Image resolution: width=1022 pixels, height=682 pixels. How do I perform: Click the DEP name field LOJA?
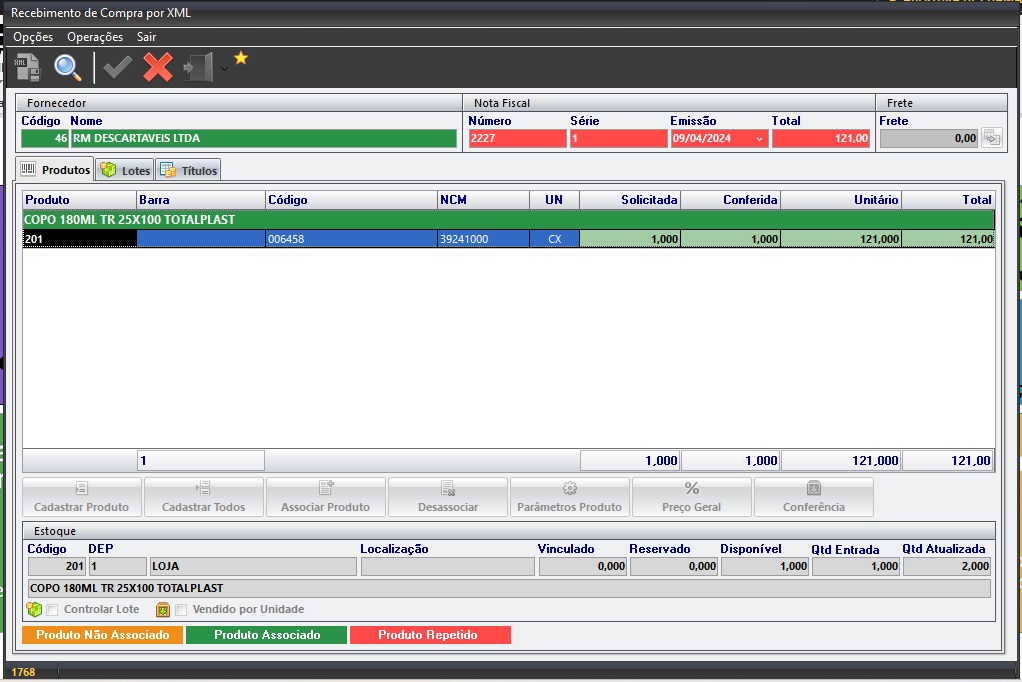[253, 567]
